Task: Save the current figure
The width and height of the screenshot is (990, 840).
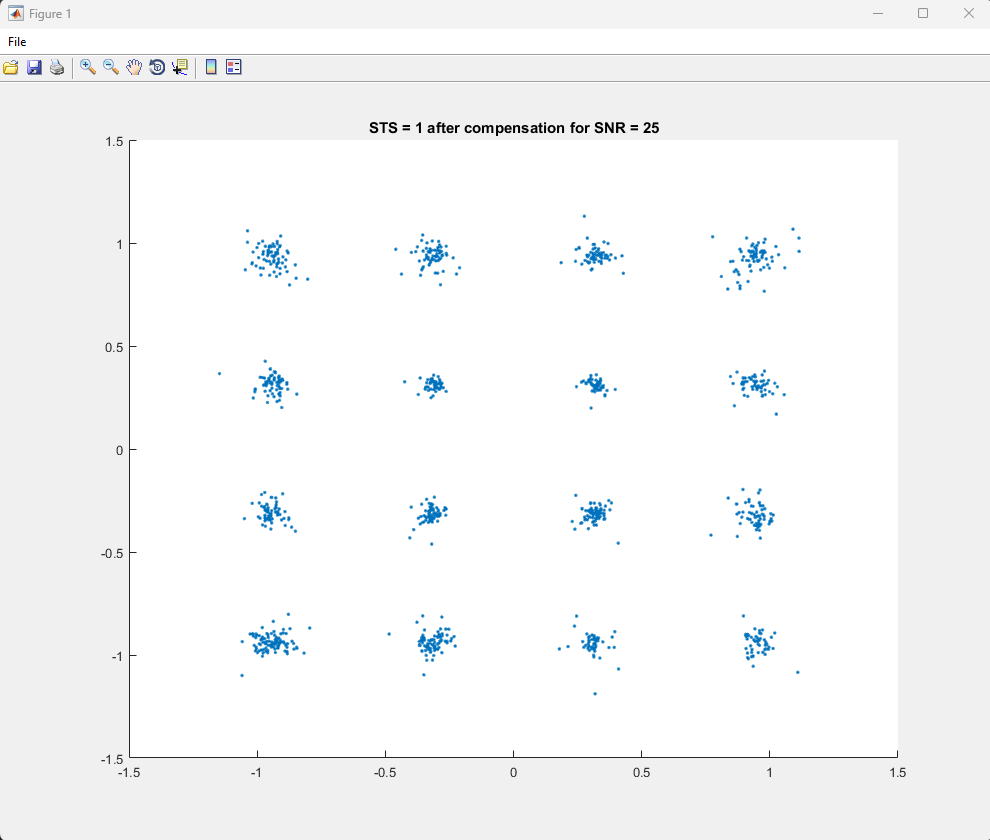Action: coord(34,67)
